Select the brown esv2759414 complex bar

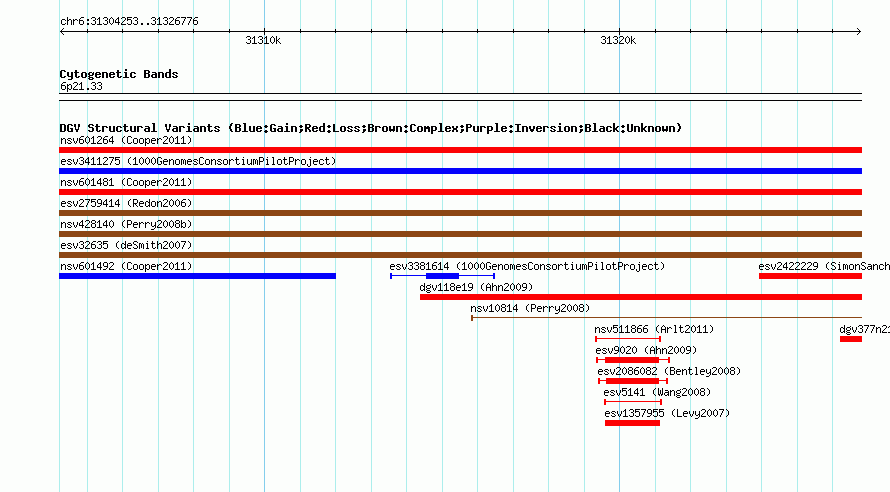[x=460, y=213]
